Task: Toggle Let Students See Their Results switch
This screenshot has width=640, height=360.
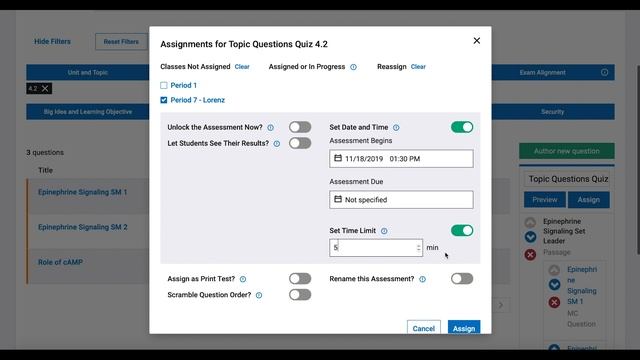Action: (300, 143)
